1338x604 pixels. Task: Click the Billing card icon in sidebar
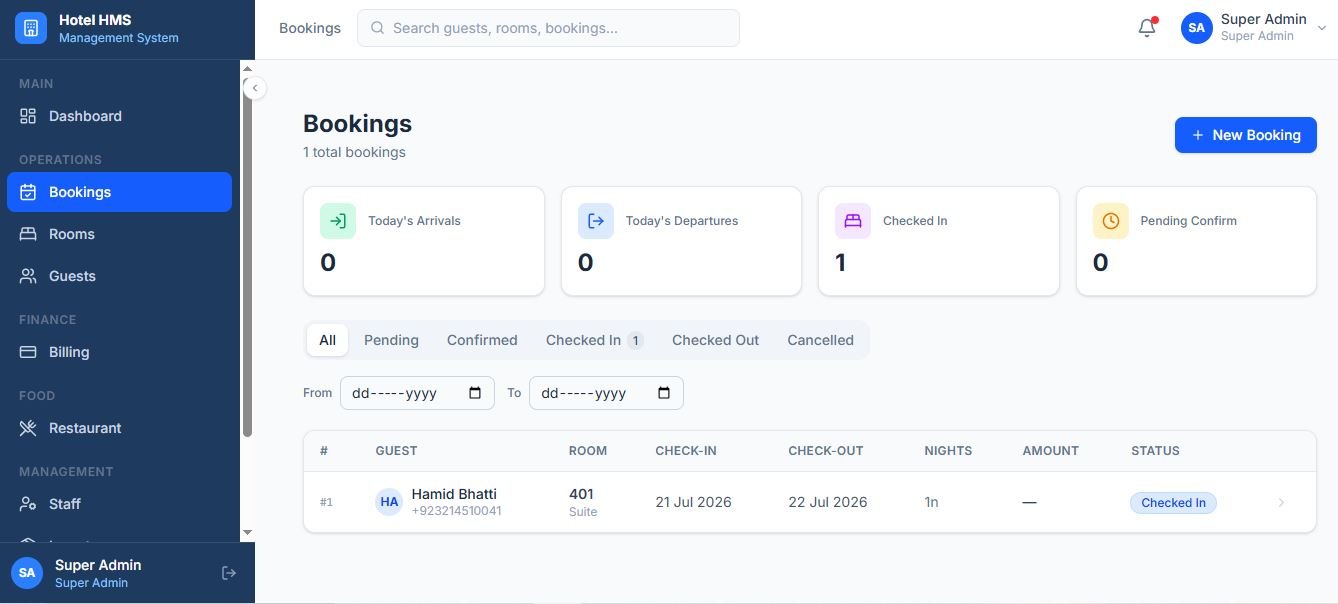click(x=28, y=352)
